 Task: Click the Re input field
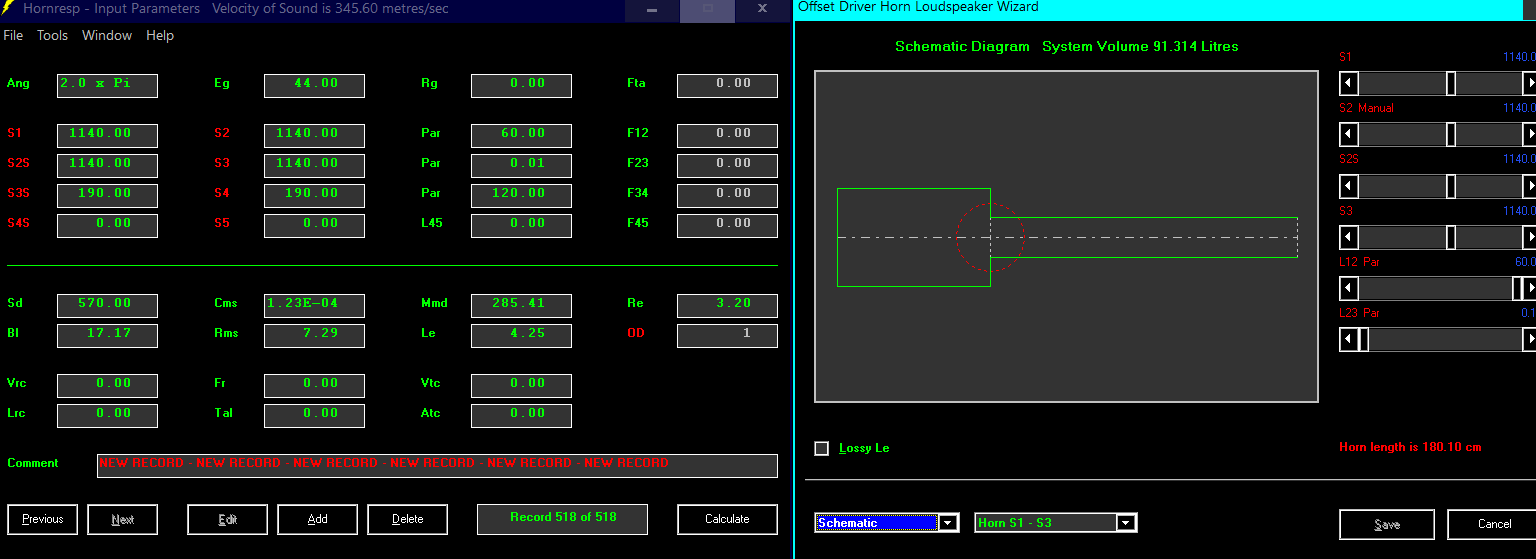(727, 305)
